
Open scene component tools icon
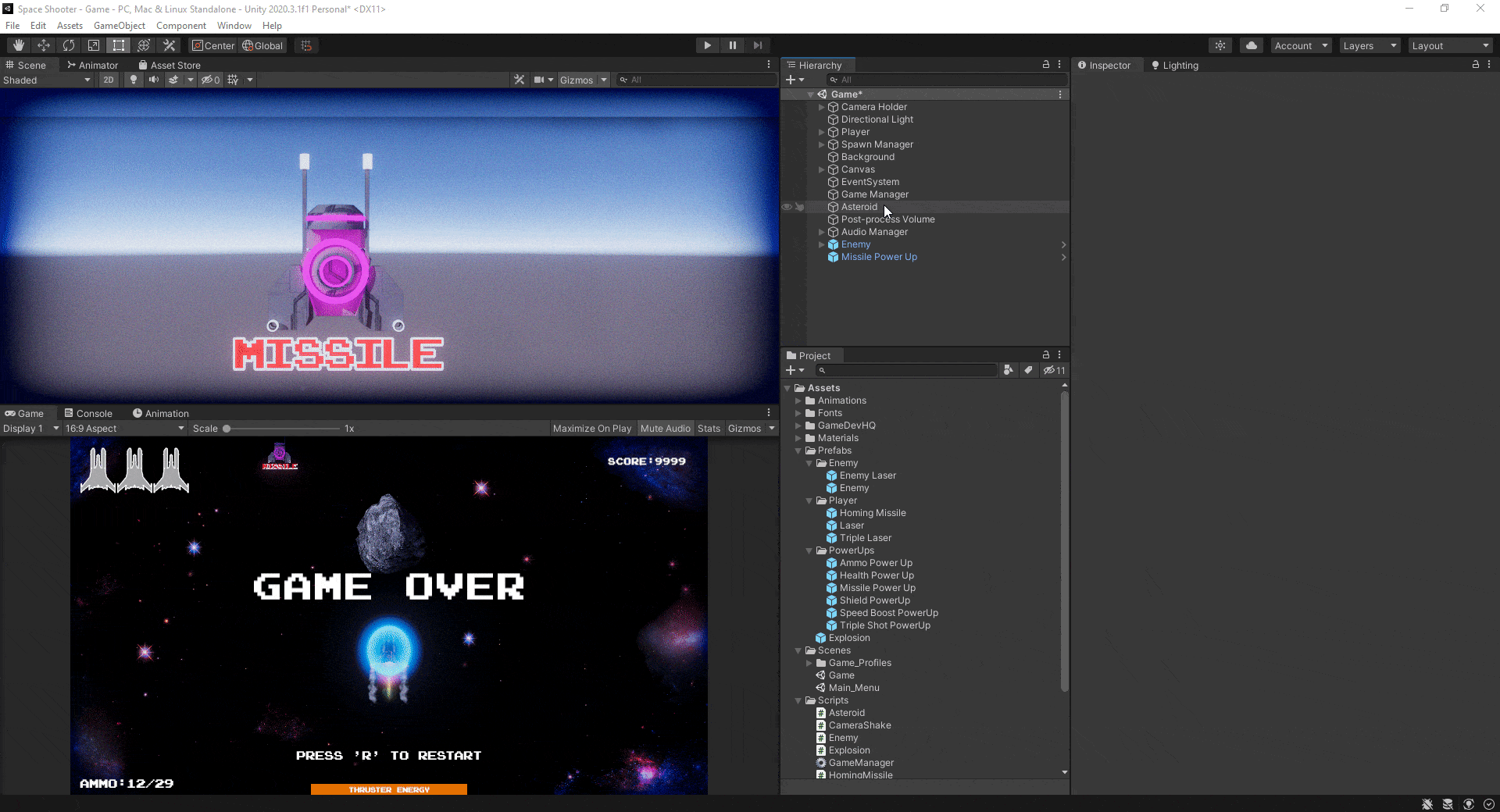pos(520,80)
